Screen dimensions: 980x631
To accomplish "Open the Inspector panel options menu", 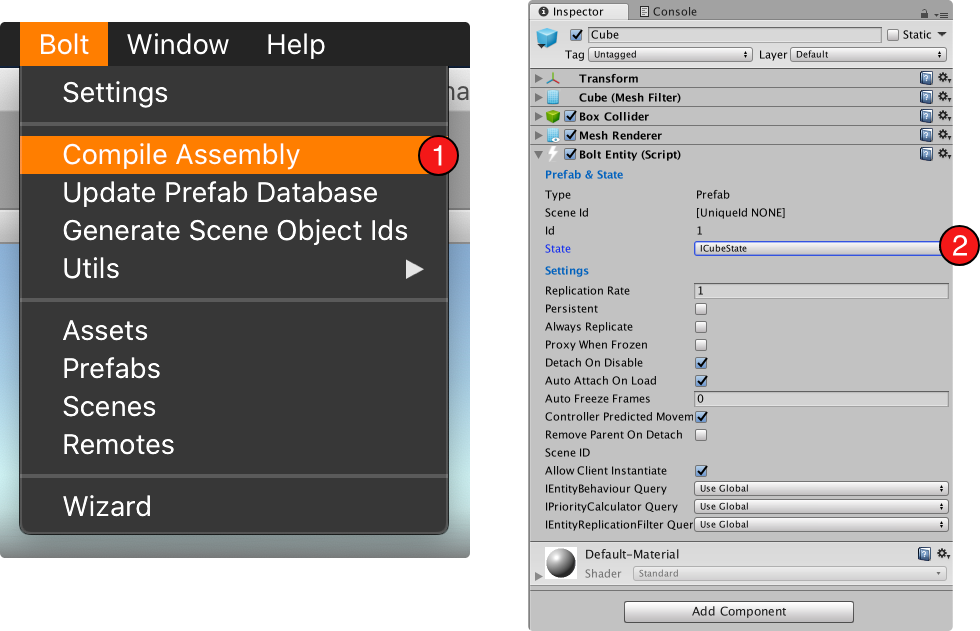I will (942, 14).
